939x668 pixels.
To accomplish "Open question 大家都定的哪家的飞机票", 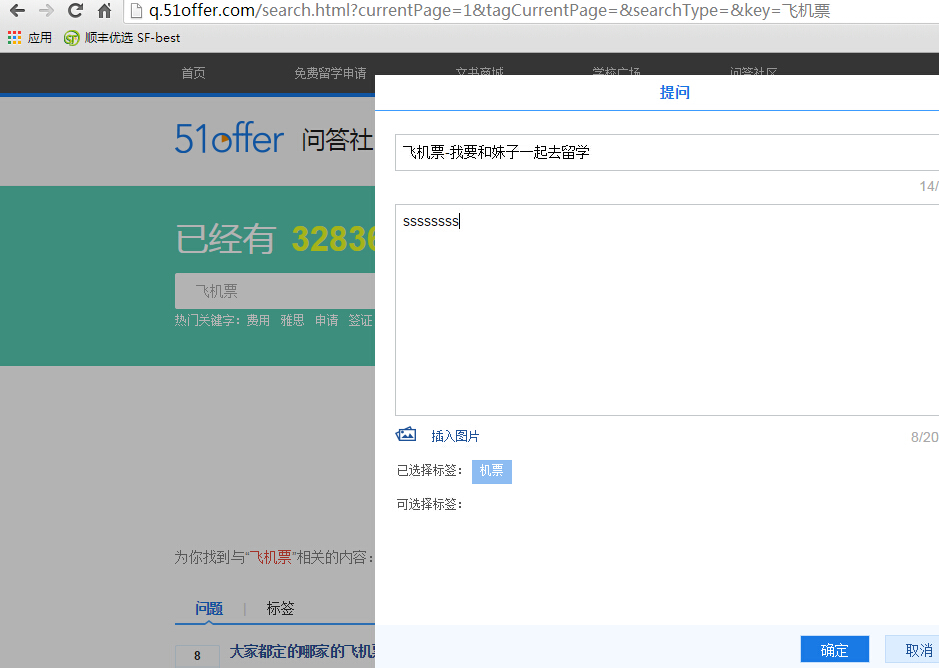I will point(302,651).
